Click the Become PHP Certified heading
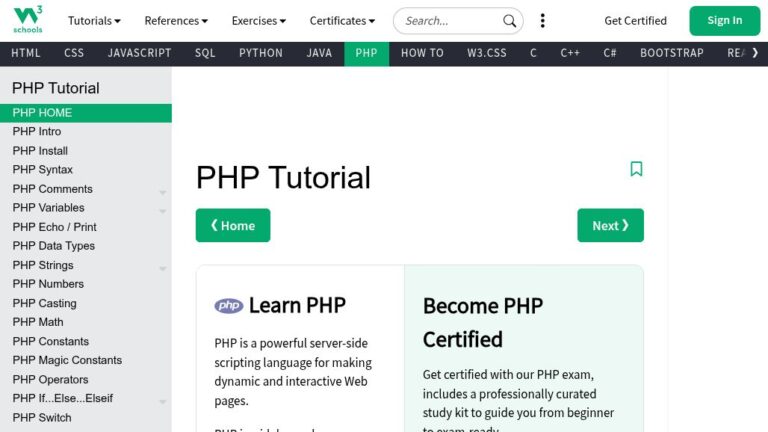Viewport: 768px width, 432px height. tap(483, 323)
